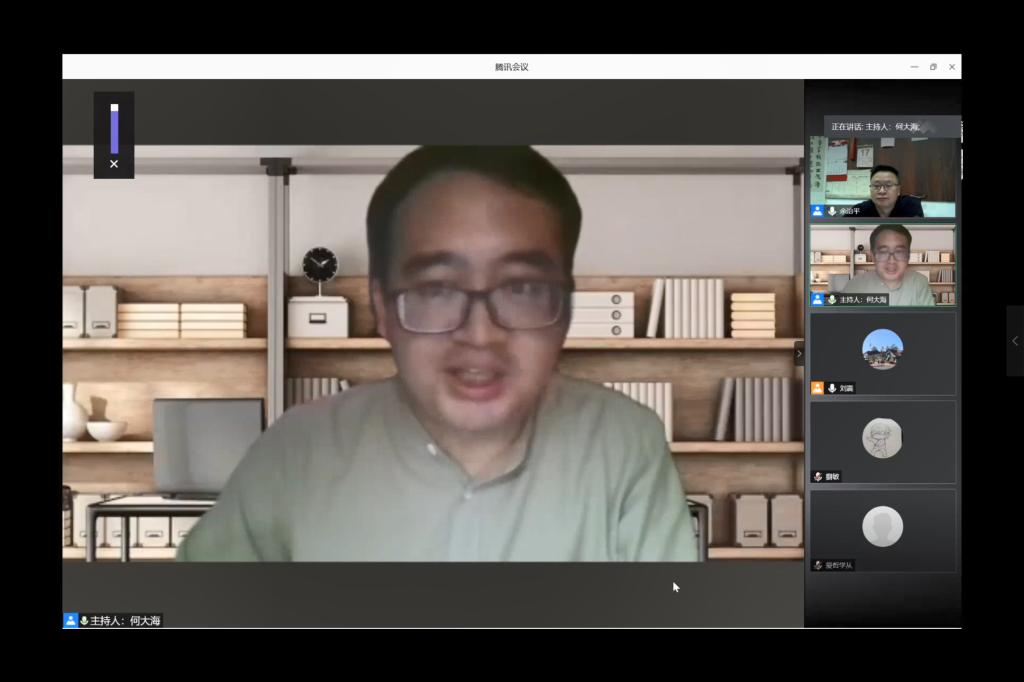The height and width of the screenshot is (682, 1024).
Task: Collapse the participant sidebar with the chevron
Action: [x=798, y=353]
